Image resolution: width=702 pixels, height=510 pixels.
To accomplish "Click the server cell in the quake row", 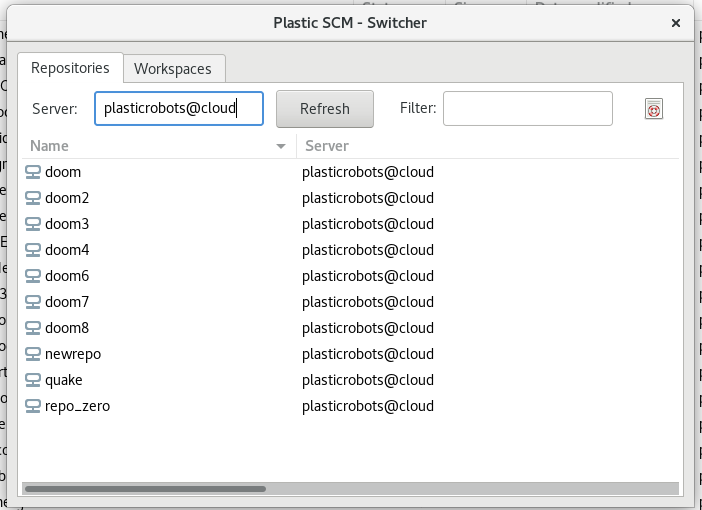I will 368,380.
